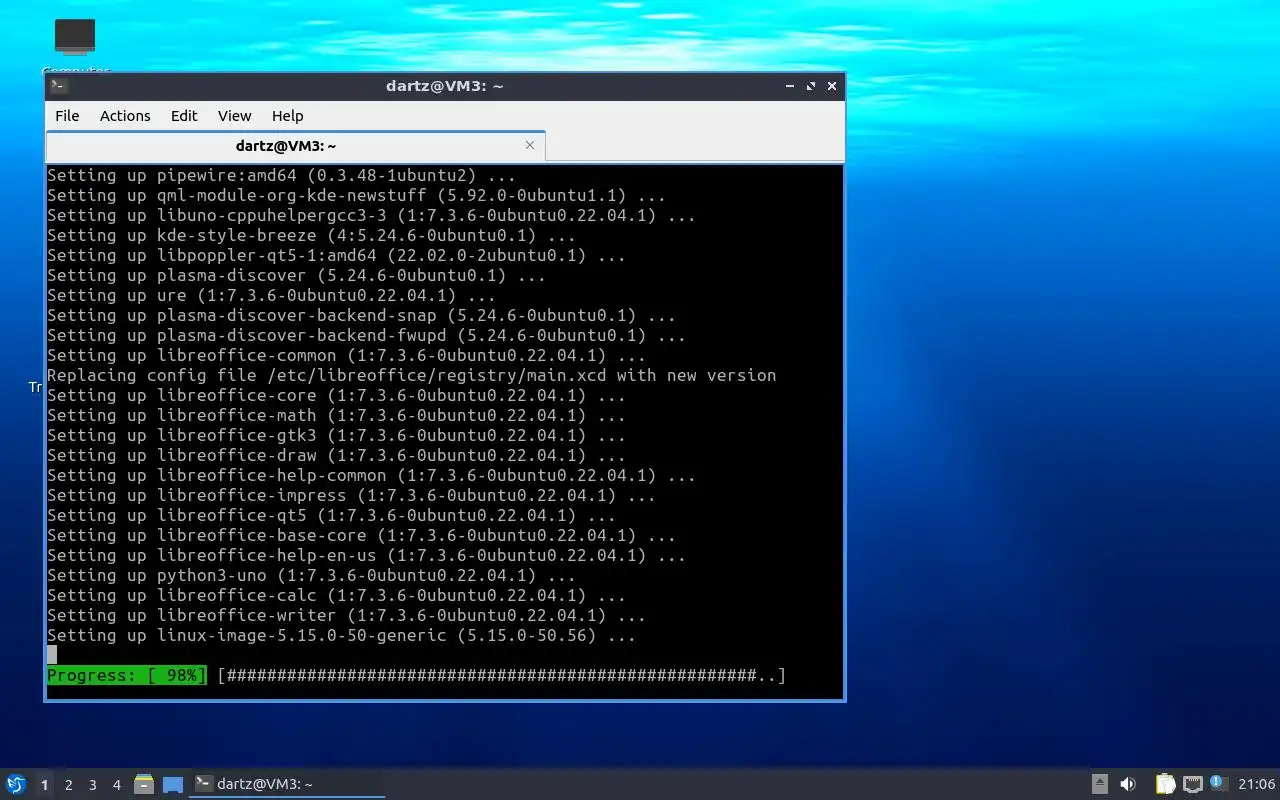The height and width of the screenshot is (800, 1280).
Task: Click the terminal icon in the title bar
Action: (58, 86)
